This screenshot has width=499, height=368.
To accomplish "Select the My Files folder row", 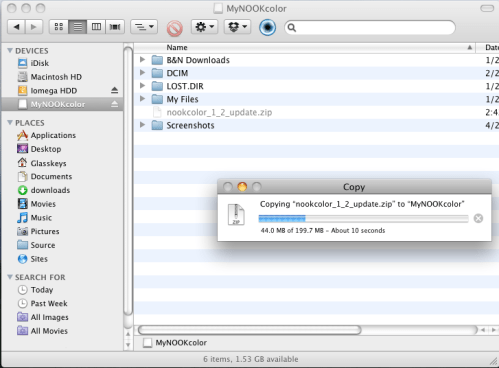I will pyautogui.click(x=316, y=99).
